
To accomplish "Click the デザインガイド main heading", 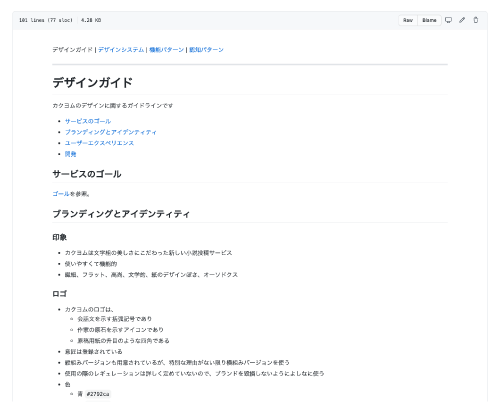I will (93, 82).
